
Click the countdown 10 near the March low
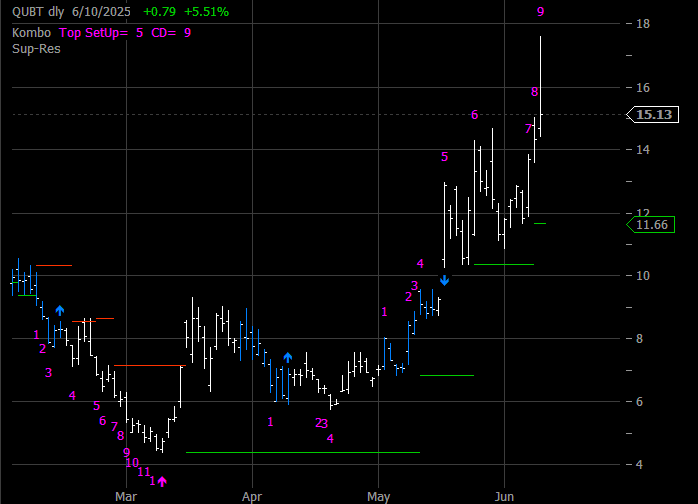132,463
